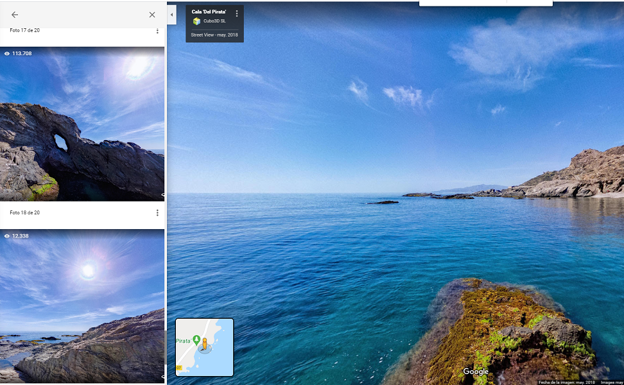Open the Cubo3D SL contributor link

[x=214, y=21]
